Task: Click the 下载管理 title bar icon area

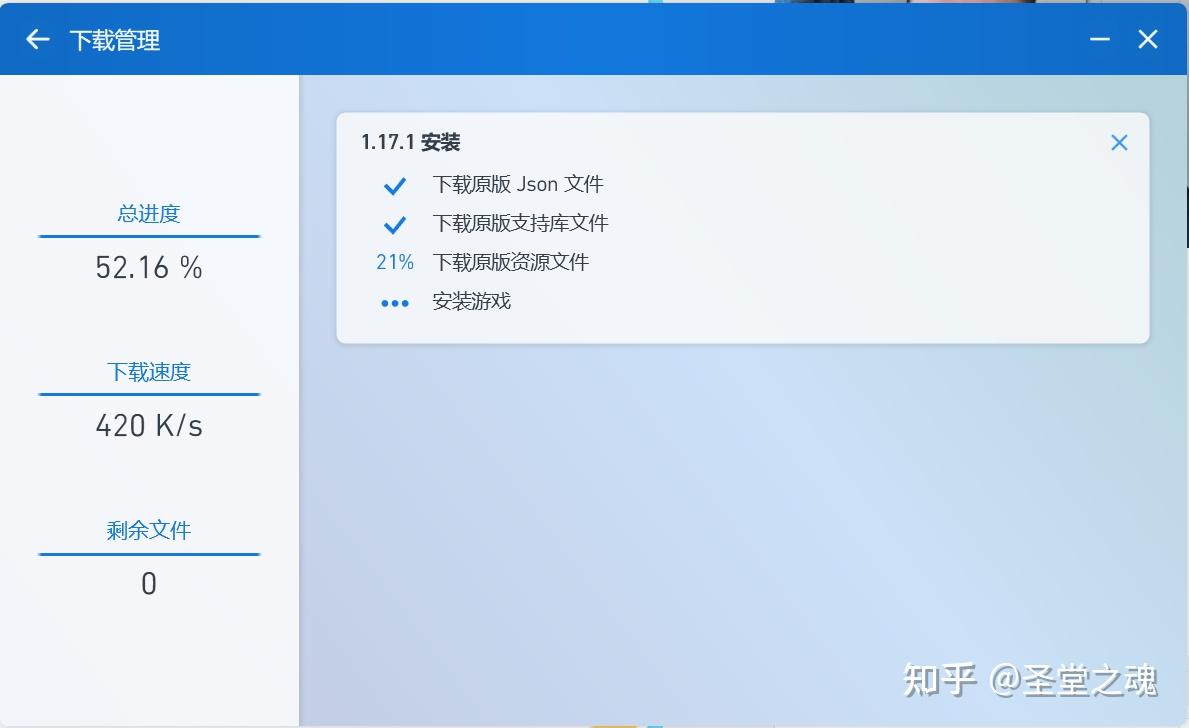Action: coord(118,39)
